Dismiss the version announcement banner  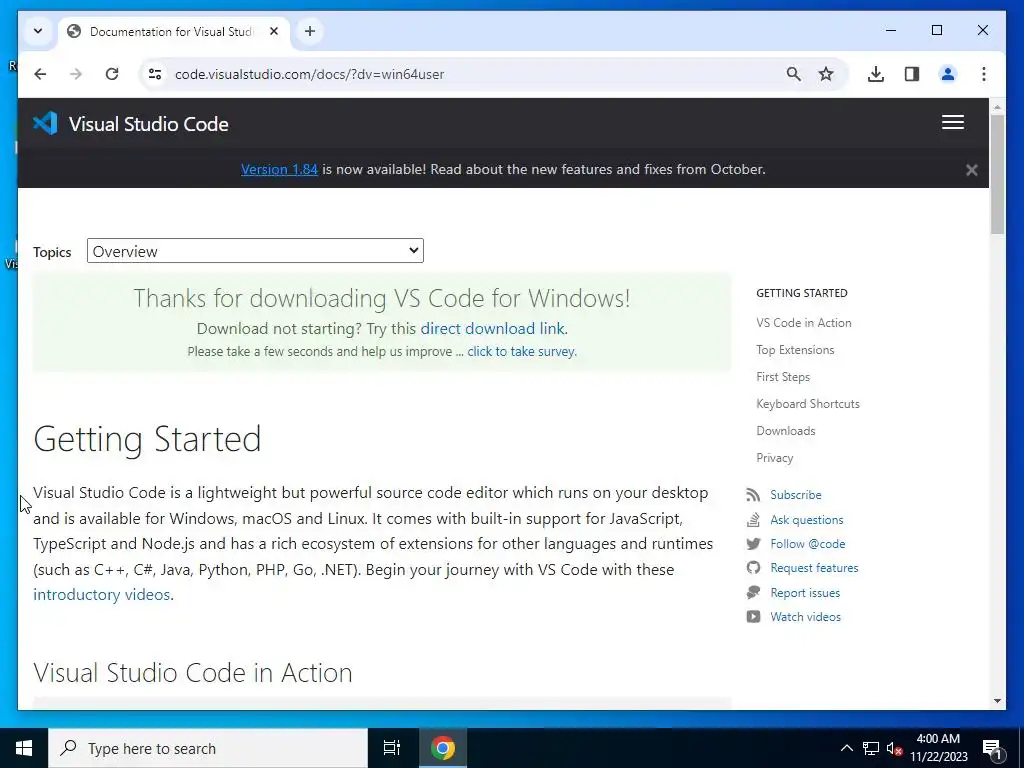971,170
